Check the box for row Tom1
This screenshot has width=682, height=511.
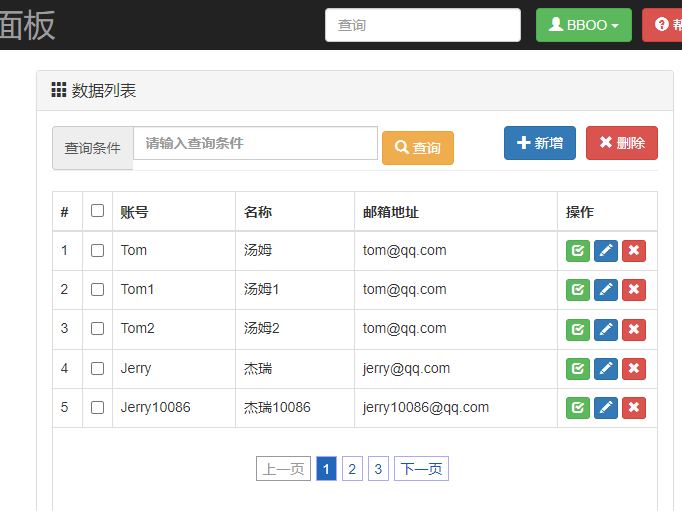pos(97,290)
